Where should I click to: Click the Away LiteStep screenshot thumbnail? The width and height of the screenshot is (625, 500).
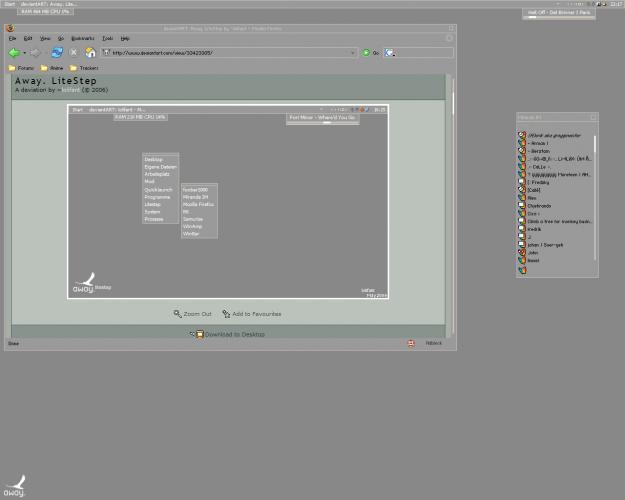pyautogui.click(x=228, y=200)
